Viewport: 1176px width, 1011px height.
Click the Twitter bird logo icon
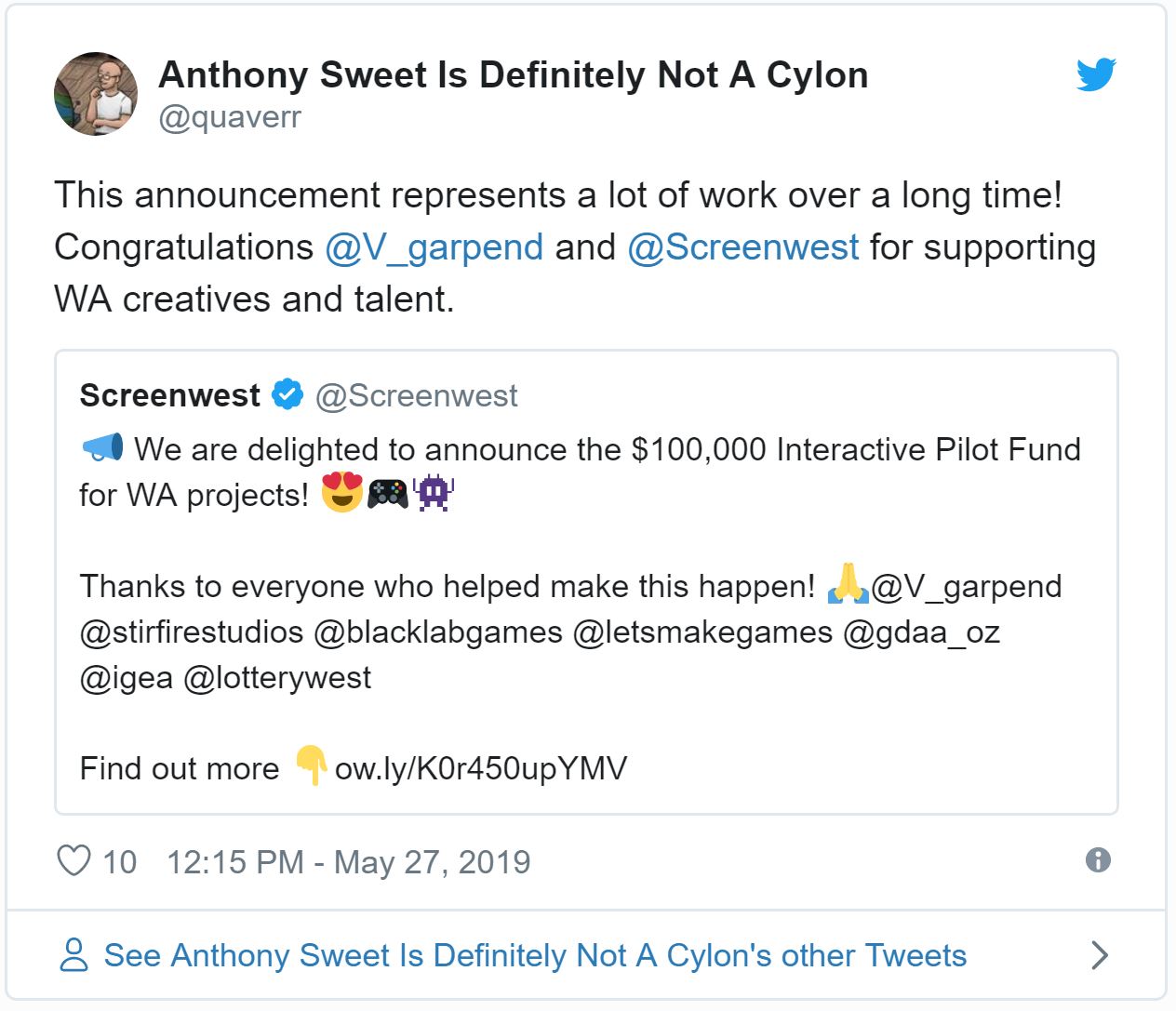(x=1096, y=74)
